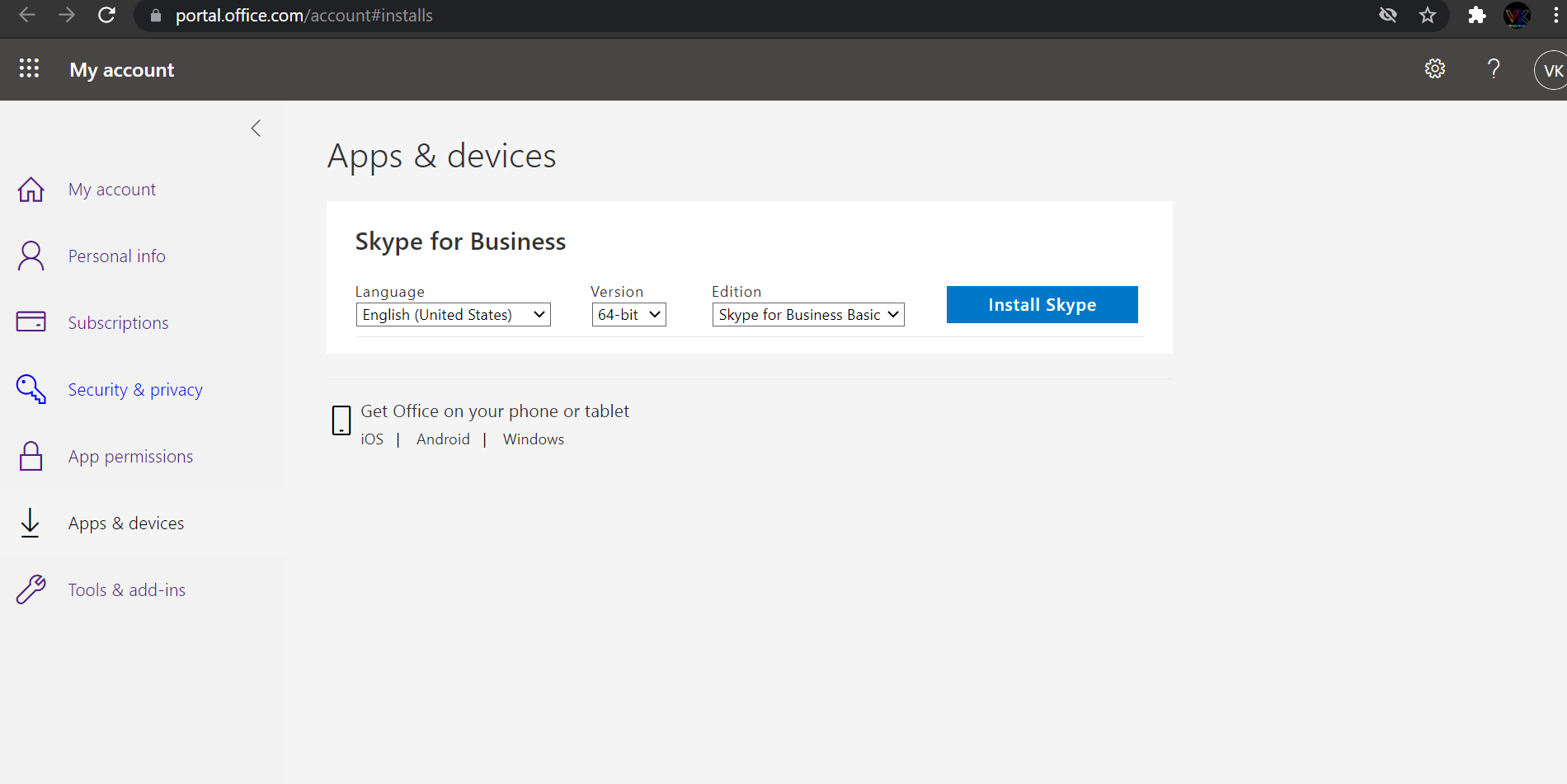Click the key icon for Security & privacy

coord(31,389)
